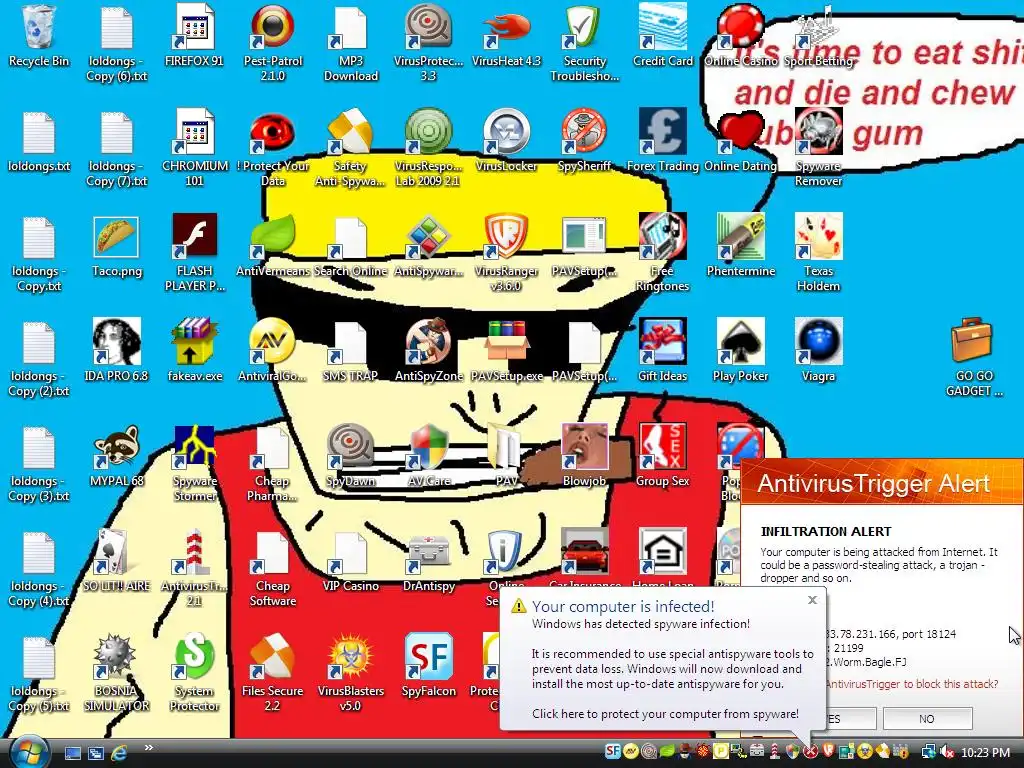The image size is (1024, 768).
Task: Select the Spyware Stormer lightning icon
Action: click(x=195, y=447)
